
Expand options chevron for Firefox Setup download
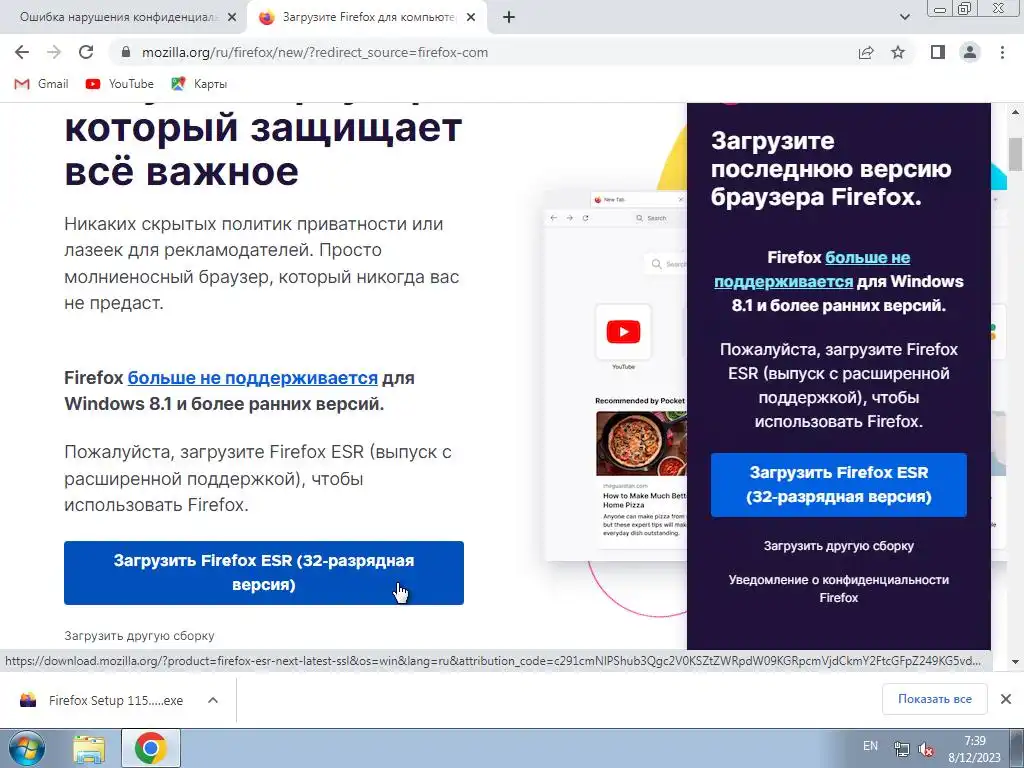pyautogui.click(x=213, y=700)
